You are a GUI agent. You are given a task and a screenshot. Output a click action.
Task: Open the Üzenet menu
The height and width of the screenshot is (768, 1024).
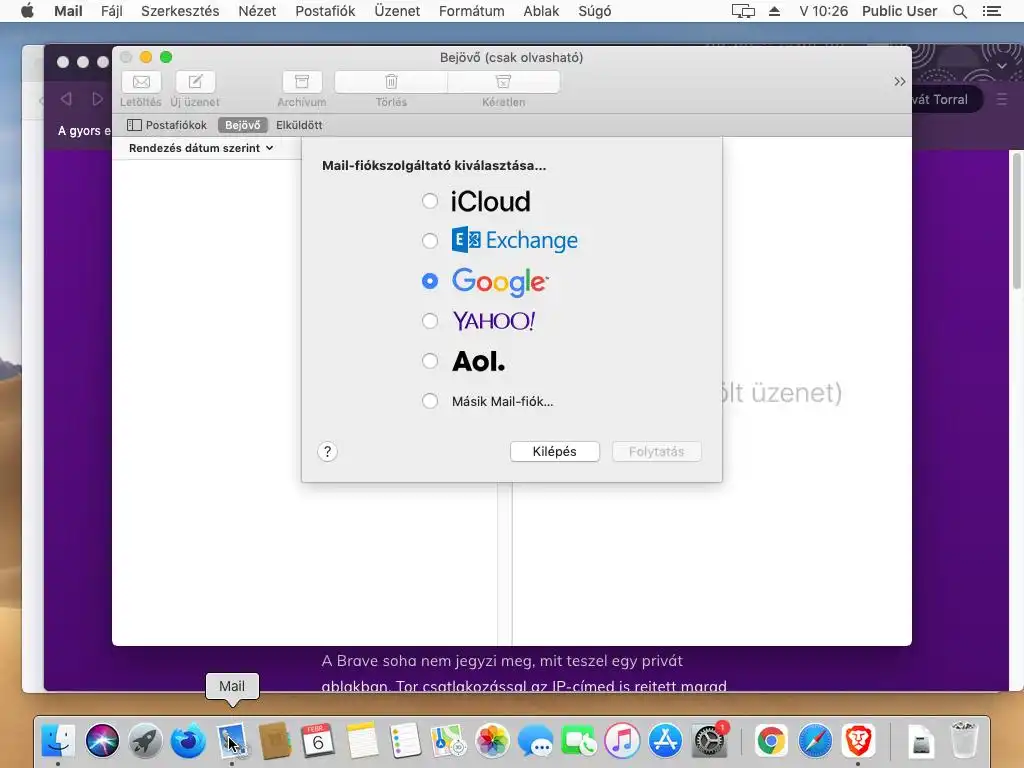(x=397, y=11)
